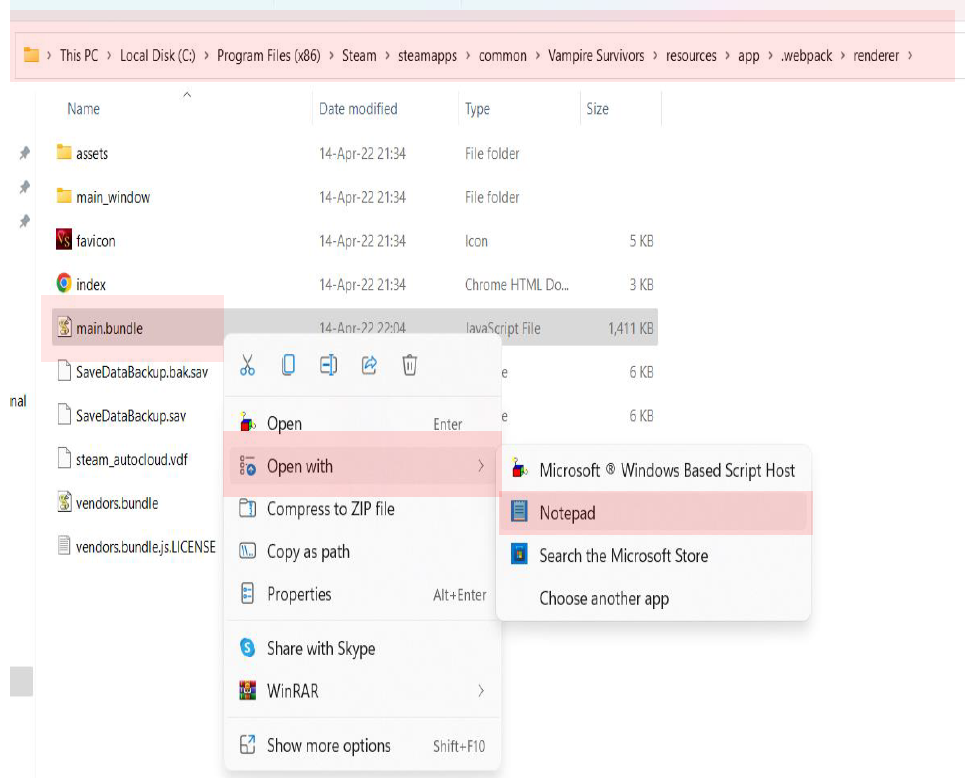This screenshot has height=778, width=965.
Task: Select Microsoft Windows Based Script Host
Action: (655, 470)
